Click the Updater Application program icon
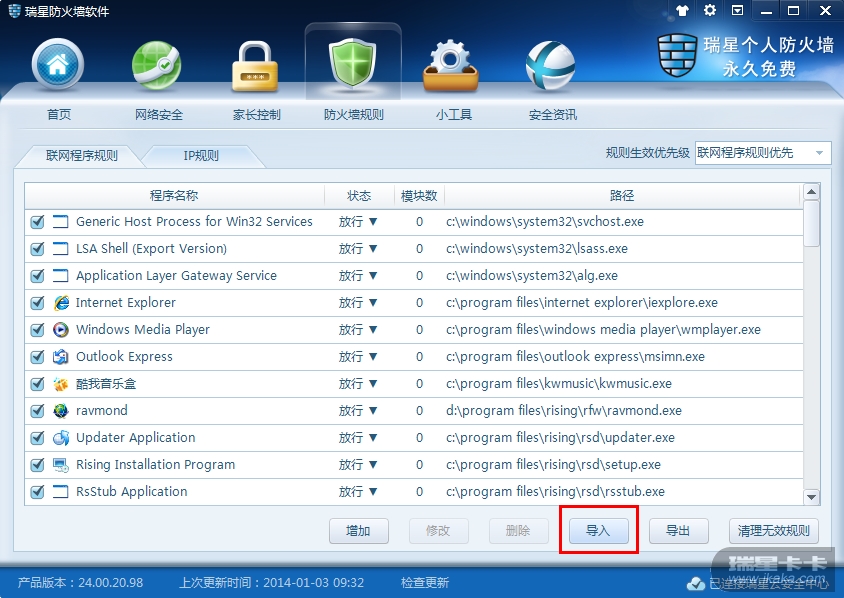Viewport: 844px width, 598px height. pos(61,438)
